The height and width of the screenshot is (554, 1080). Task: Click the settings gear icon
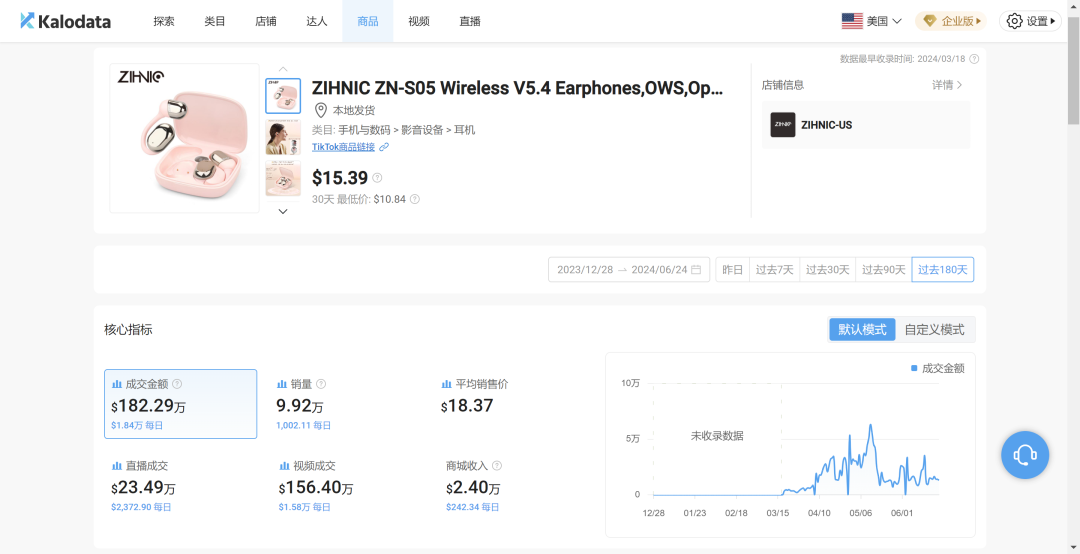click(x=1015, y=21)
